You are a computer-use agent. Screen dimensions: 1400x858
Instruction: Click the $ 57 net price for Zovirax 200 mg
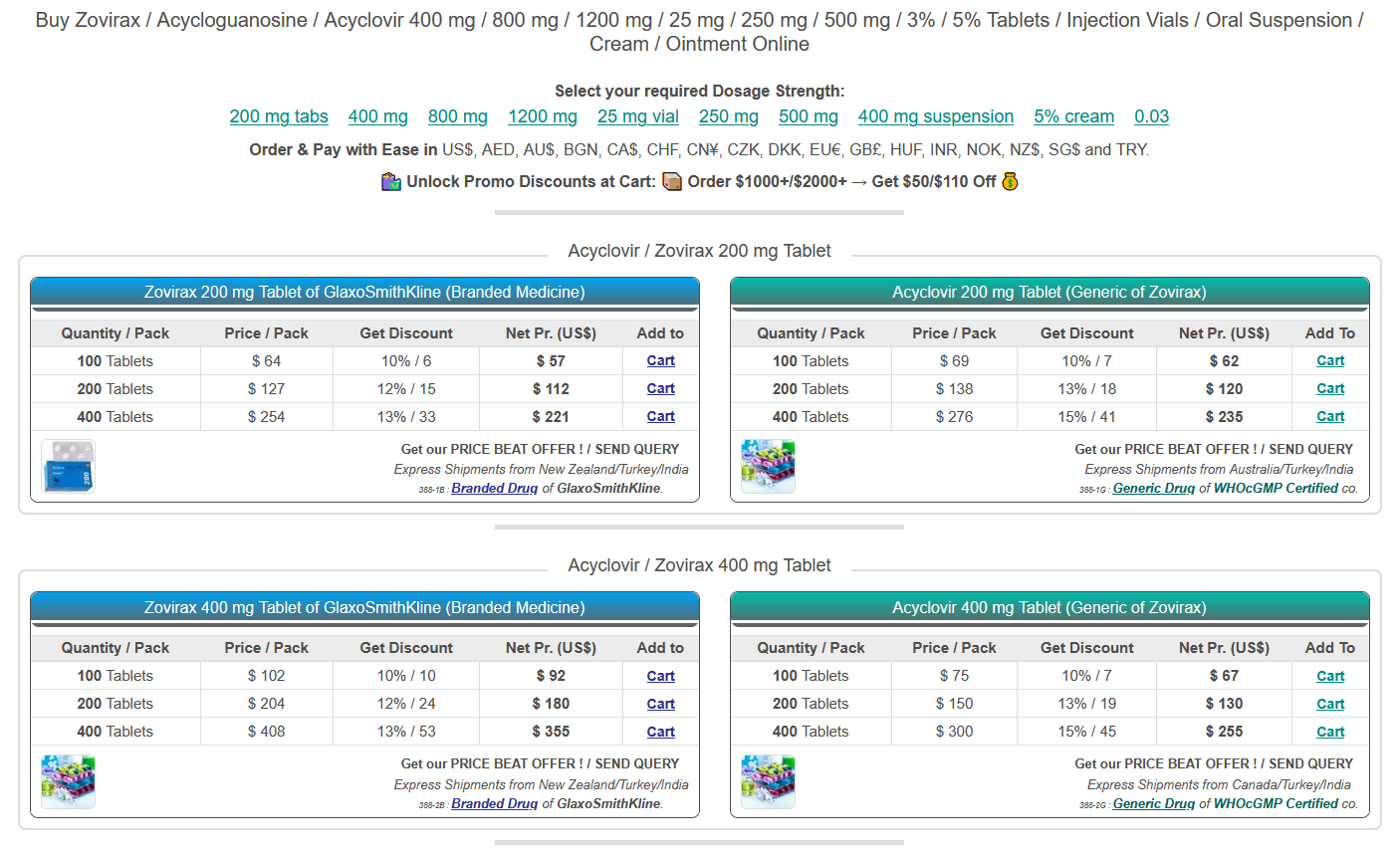pos(551,361)
